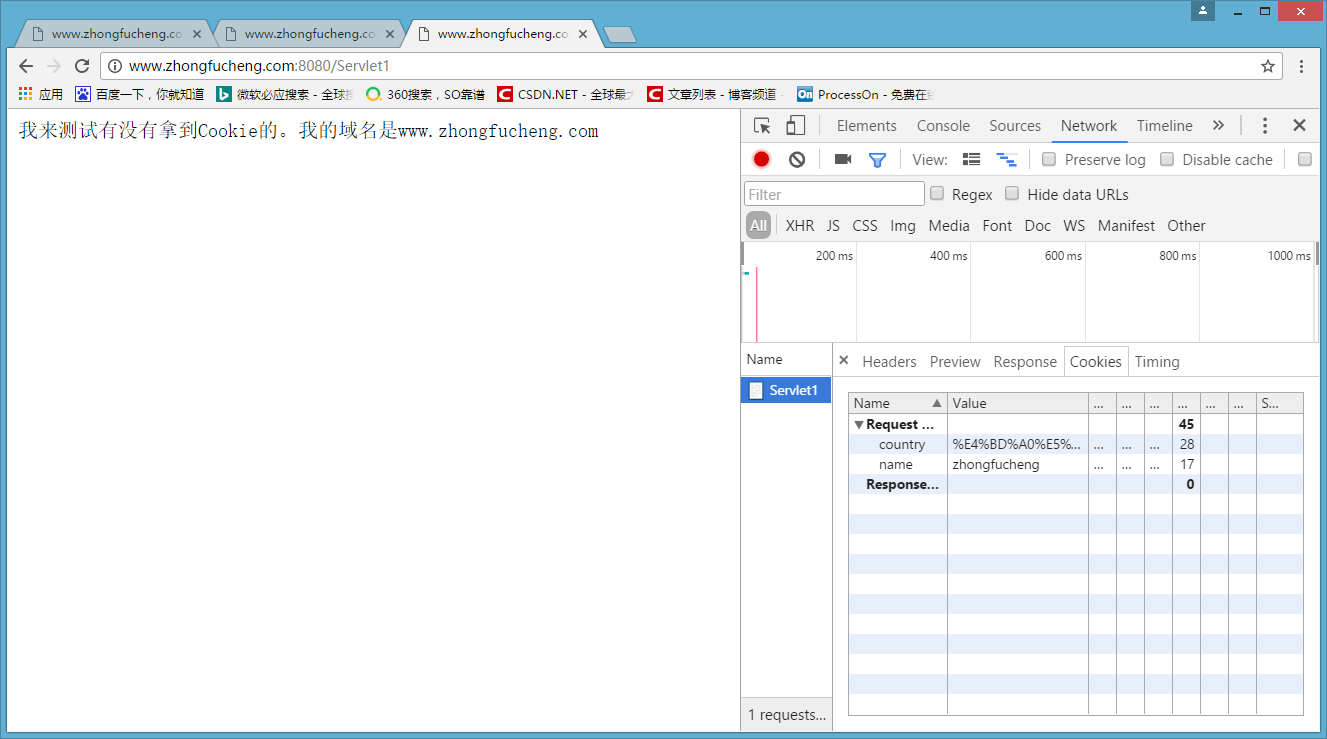Image resolution: width=1327 pixels, height=739 pixels.
Task: Use large request rows view icon
Action: point(971,159)
